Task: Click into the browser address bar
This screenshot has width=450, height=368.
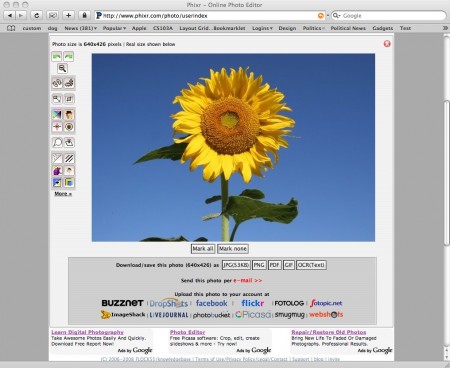Action: [x=210, y=16]
